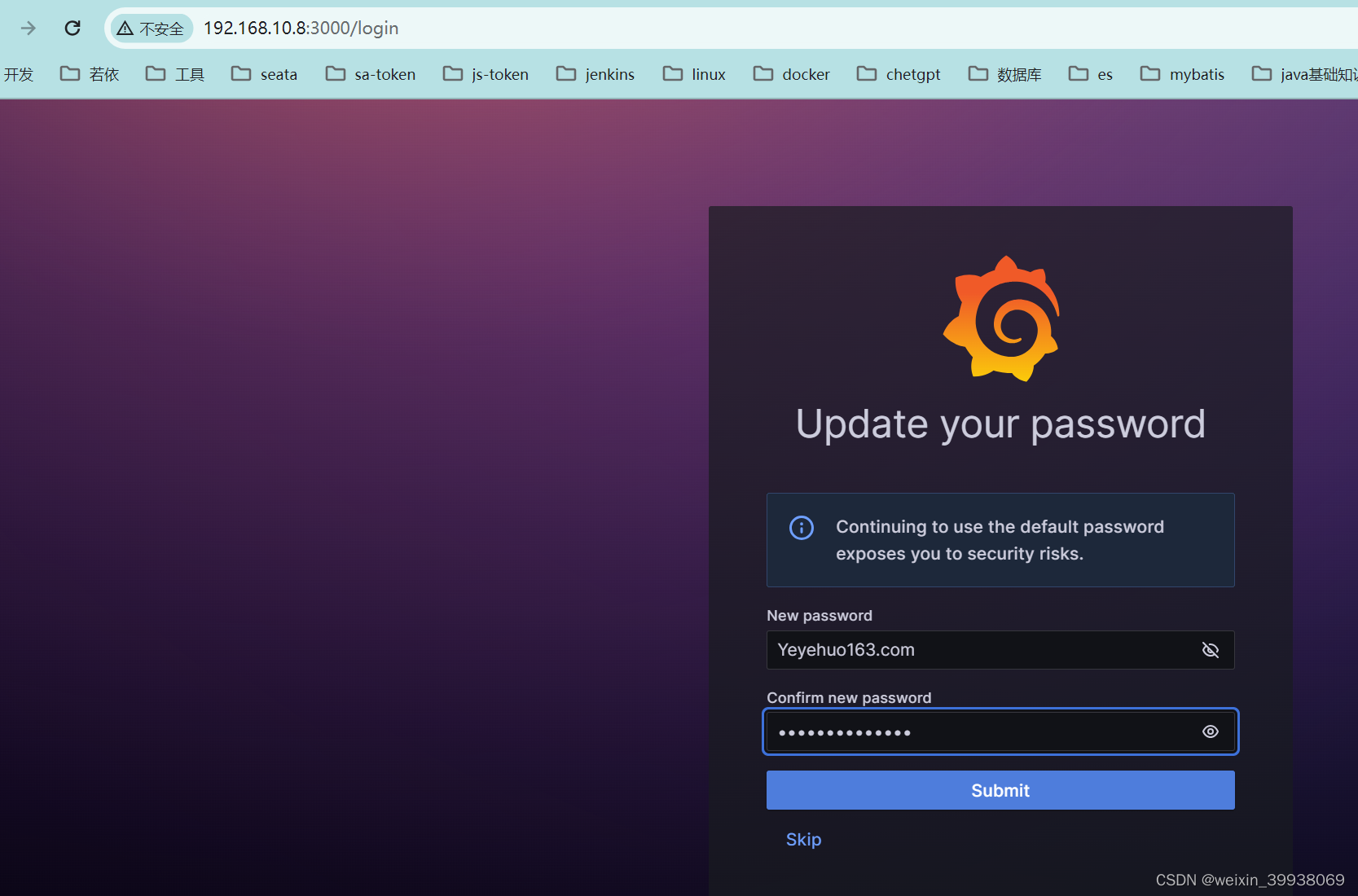Hide the New password text
Viewport: 1358px width, 896px height.
click(x=1211, y=650)
